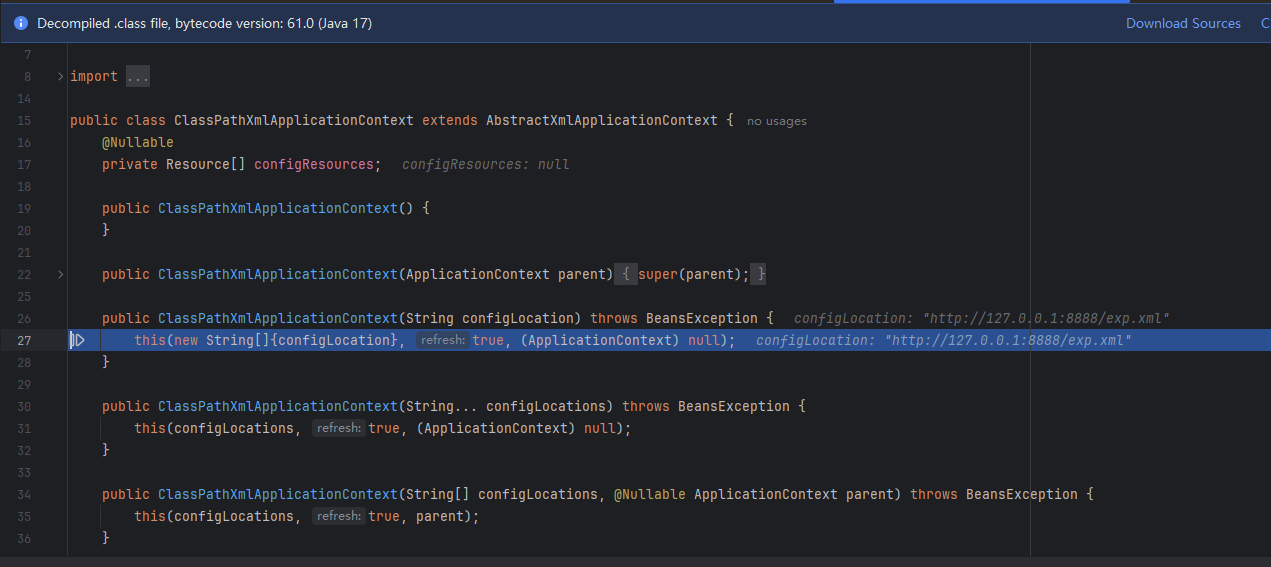Click gutter line number 31
Screen dimensions: 1271x567
click(x=25, y=428)
